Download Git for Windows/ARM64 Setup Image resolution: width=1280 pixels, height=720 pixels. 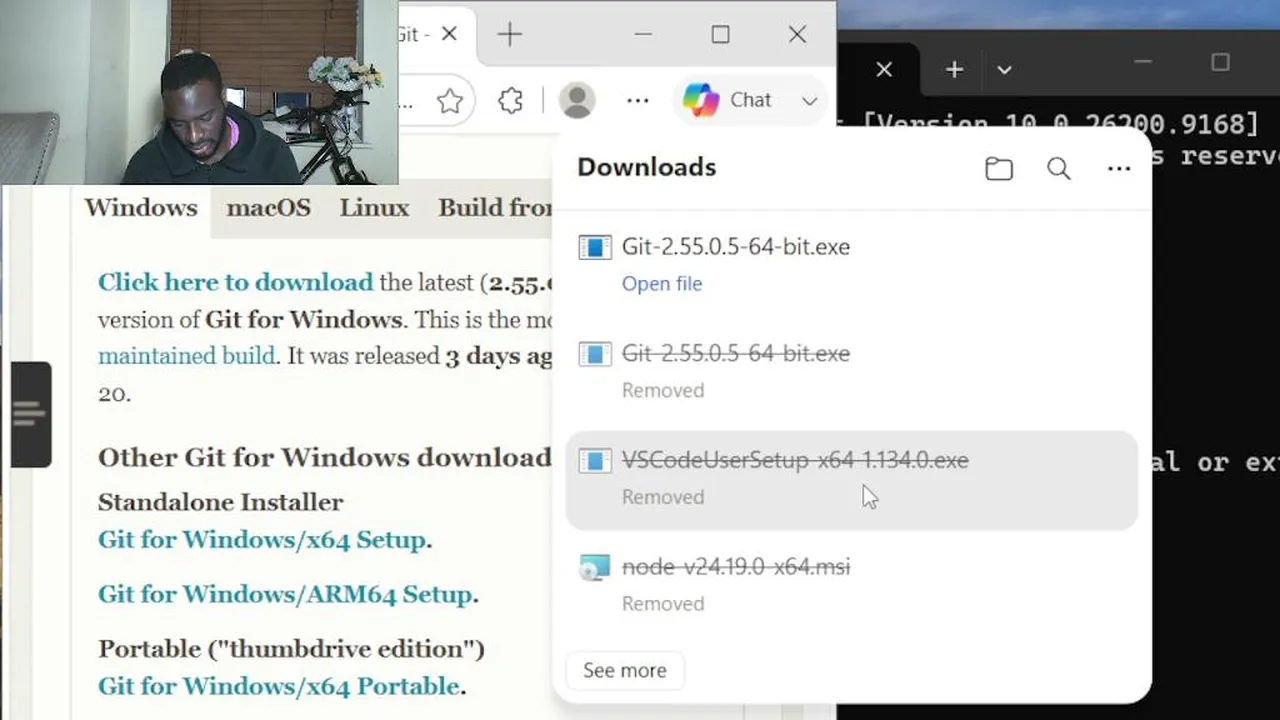coord(285,594)
